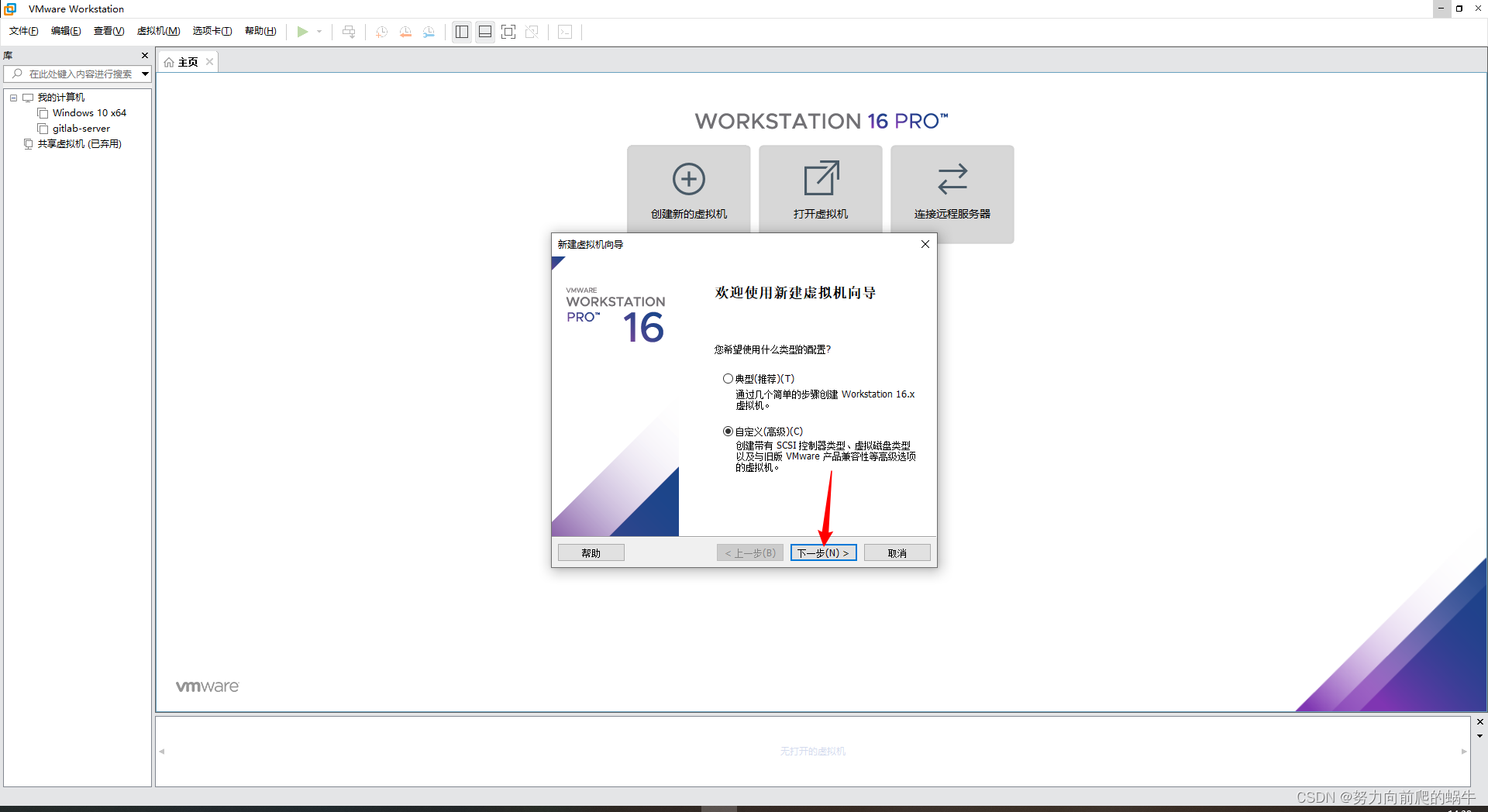The height and width of the screenshot is (812, 1488).
Task: Click the 帮助 help button in the wizard
Action: point(591,552)
